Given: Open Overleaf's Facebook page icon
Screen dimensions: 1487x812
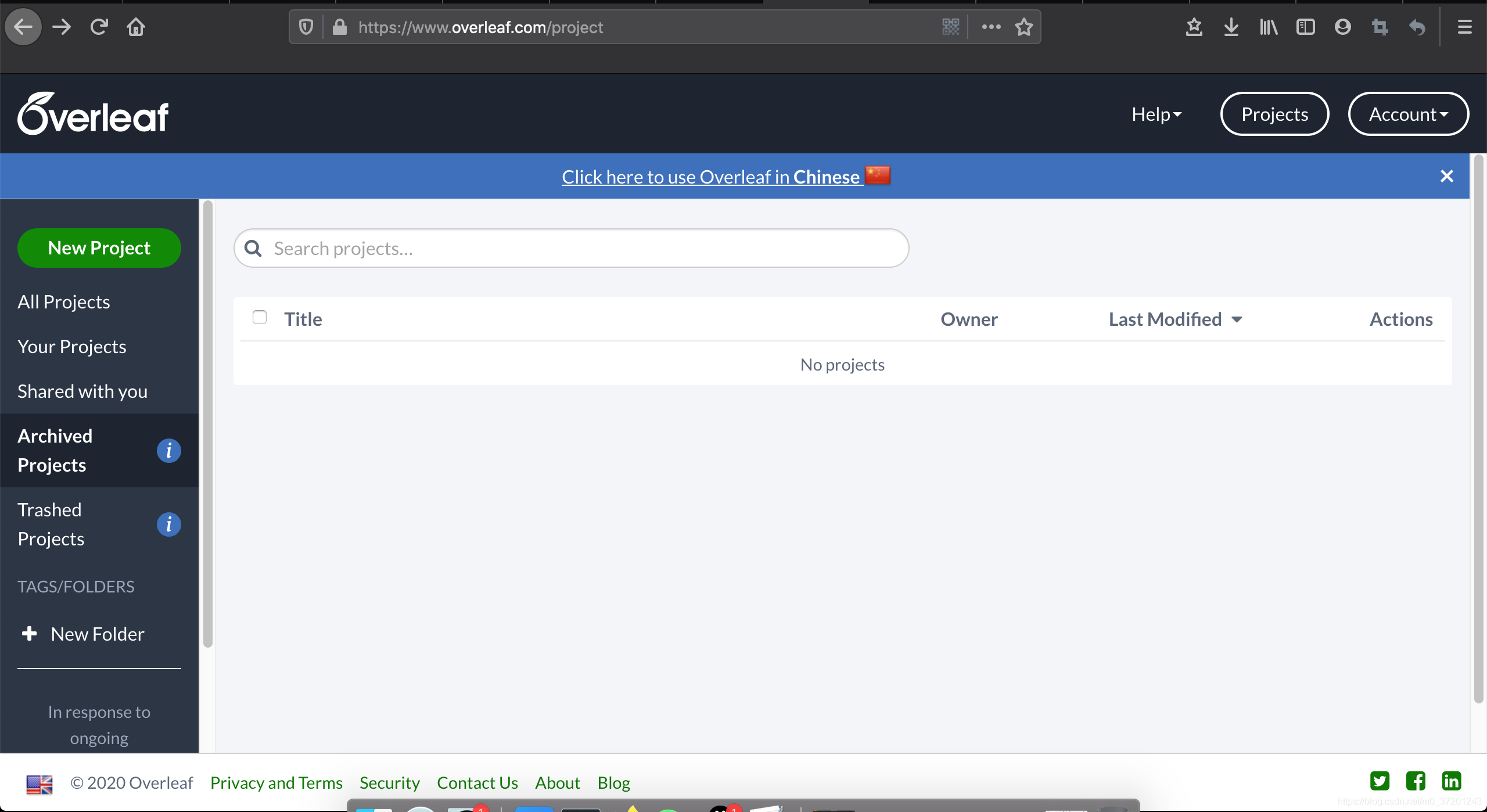Looking at the screenshot, I should pos(1416,781).
